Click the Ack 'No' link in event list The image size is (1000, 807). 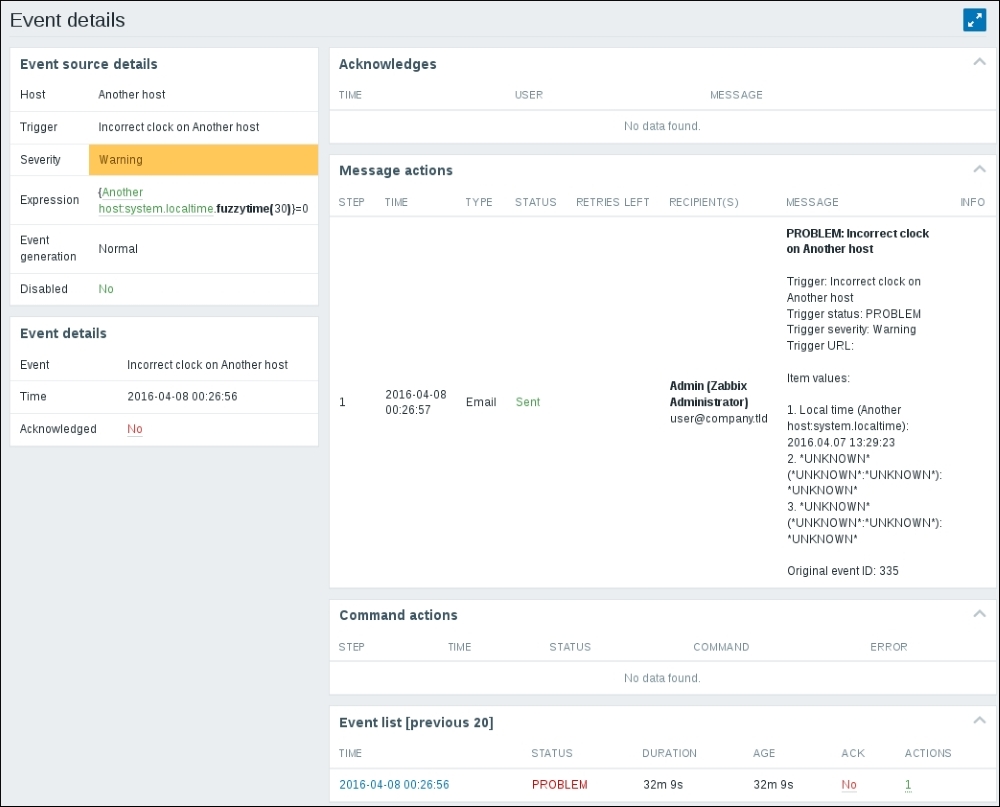pos(849,785)
